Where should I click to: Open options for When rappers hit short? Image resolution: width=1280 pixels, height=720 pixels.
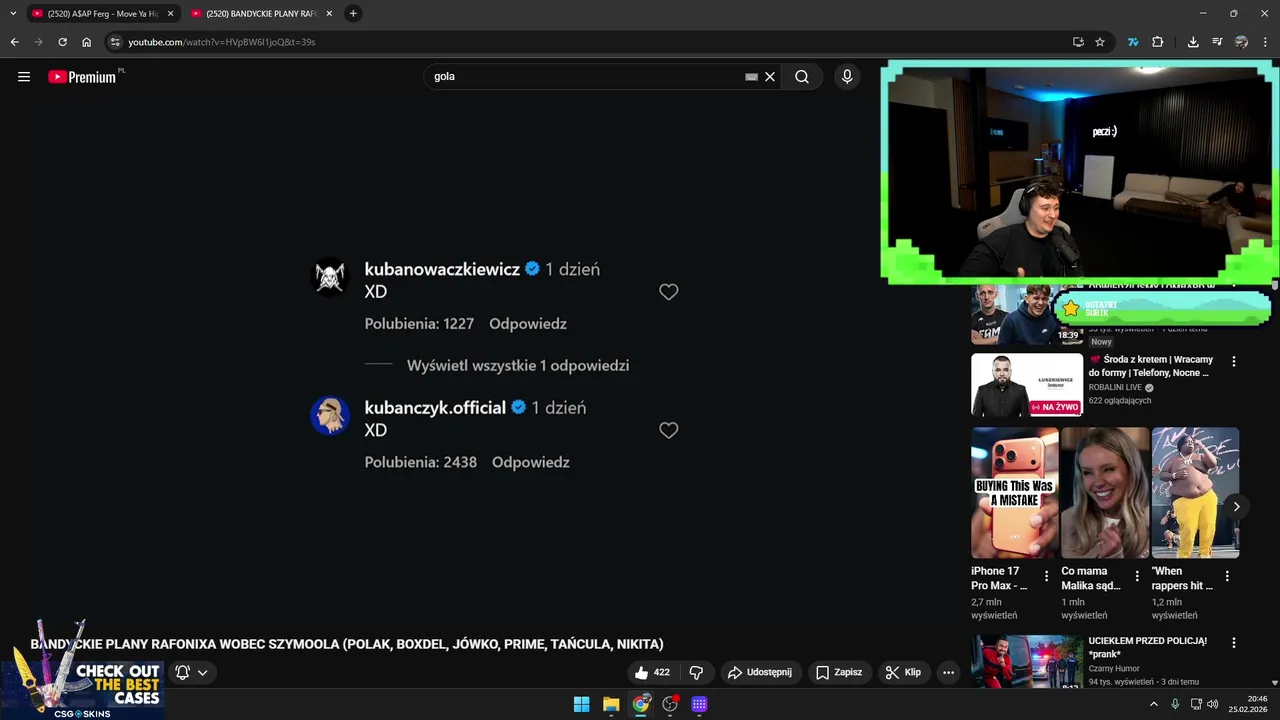click(1227, 576)
